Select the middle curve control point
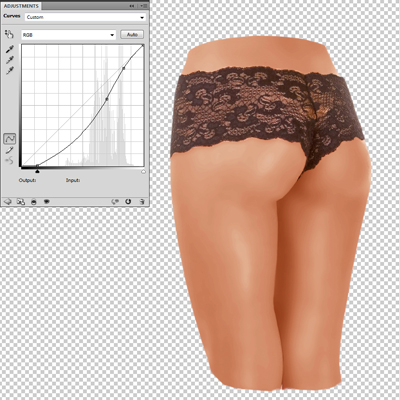The width and height of the screenshot is (400, 400). coord(107,99)
